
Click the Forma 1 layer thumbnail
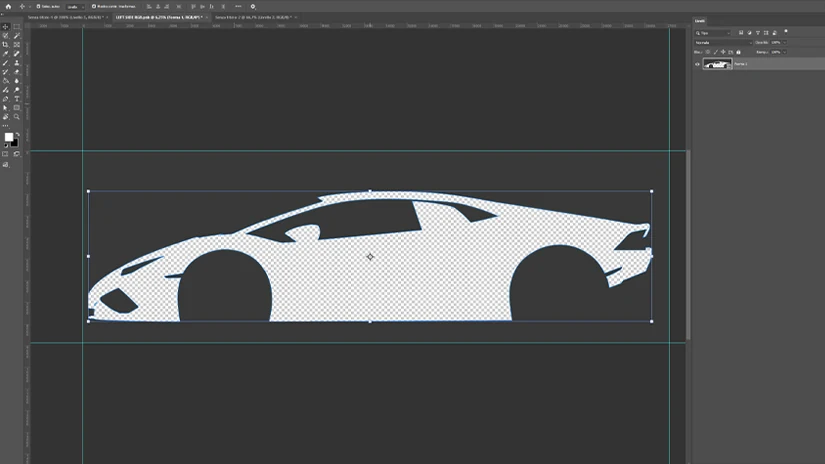pos(717,64)
